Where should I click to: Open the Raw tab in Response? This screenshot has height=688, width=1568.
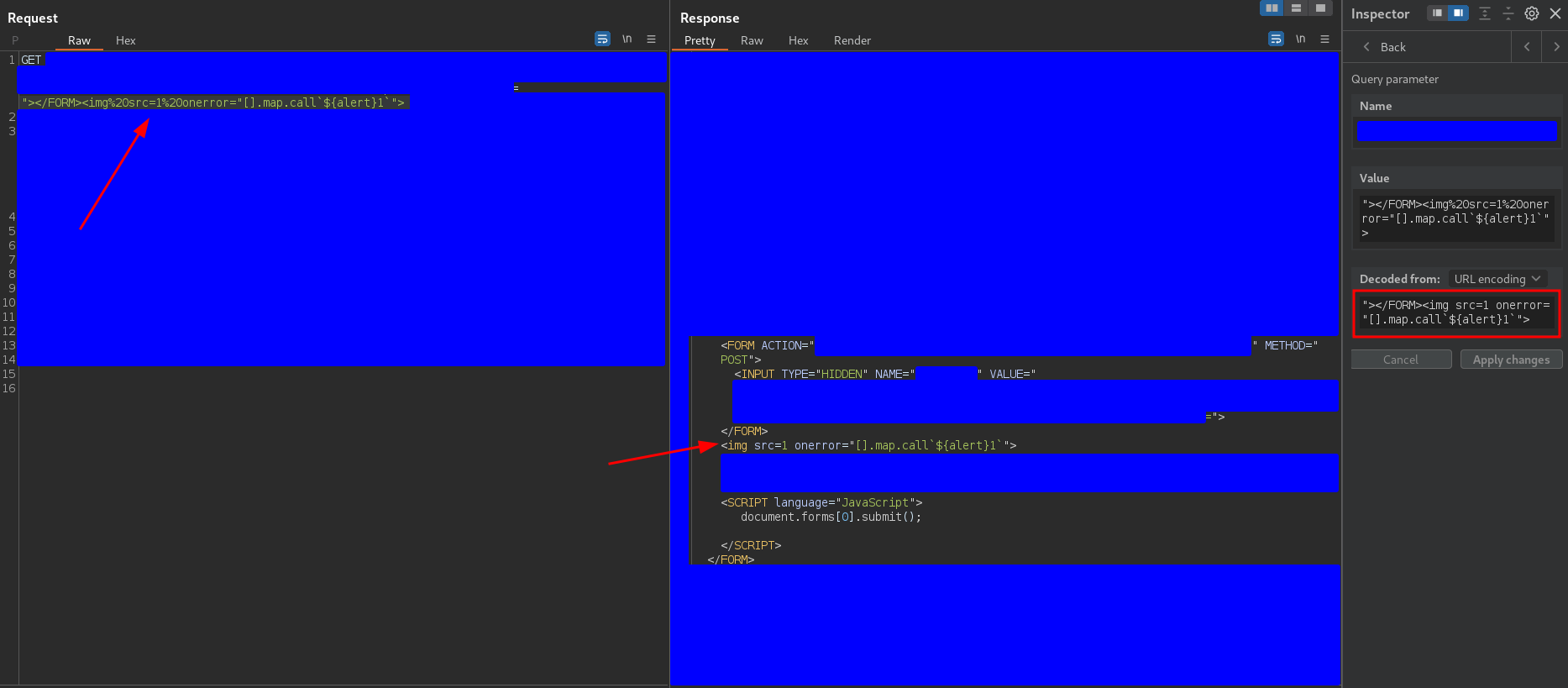coord(752,40)
